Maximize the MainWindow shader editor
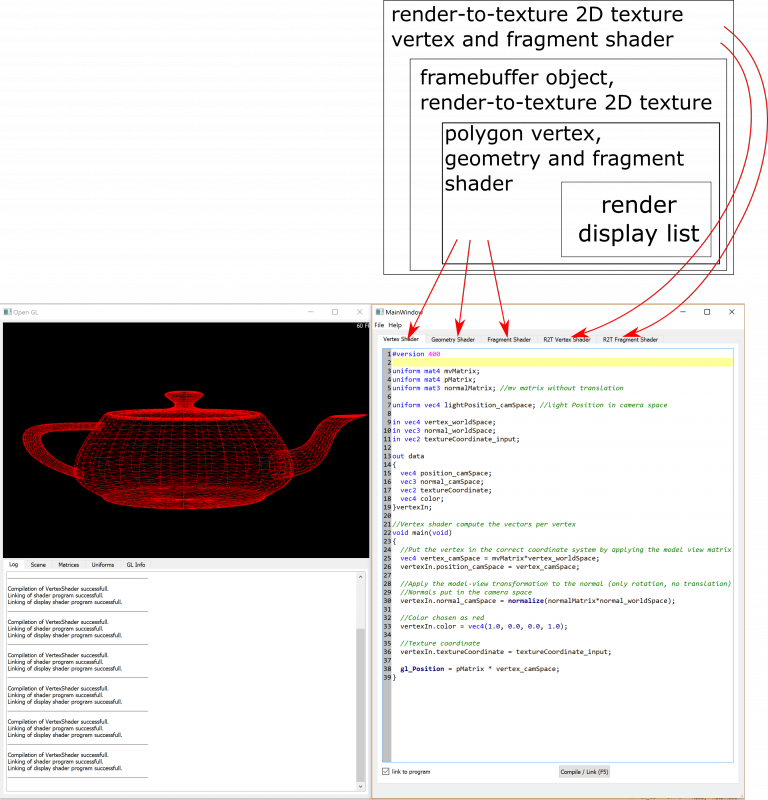Viewport: 768px width, 800px height. pyautogui.click(x=707, y=312)
